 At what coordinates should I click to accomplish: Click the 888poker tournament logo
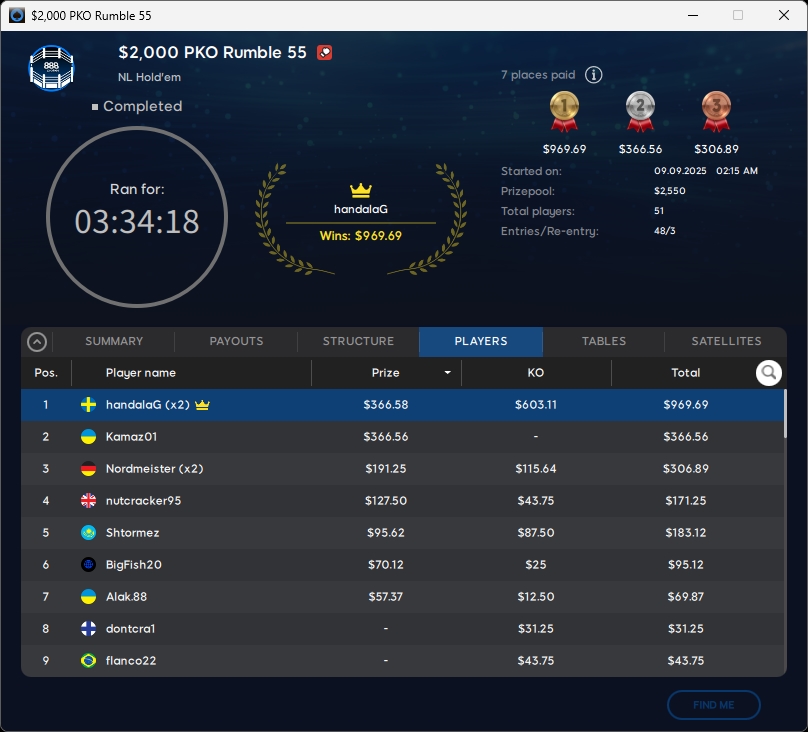pos(51,67)
